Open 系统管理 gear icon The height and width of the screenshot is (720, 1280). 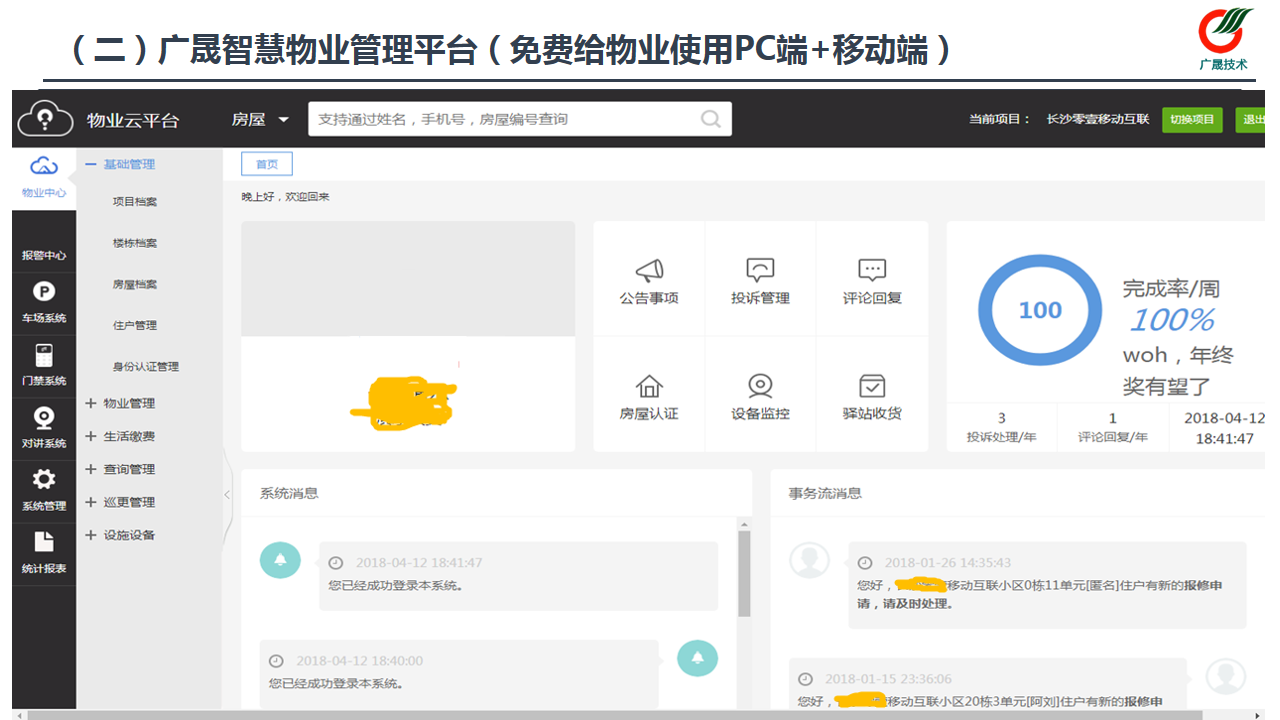click(x=44, y=480)
